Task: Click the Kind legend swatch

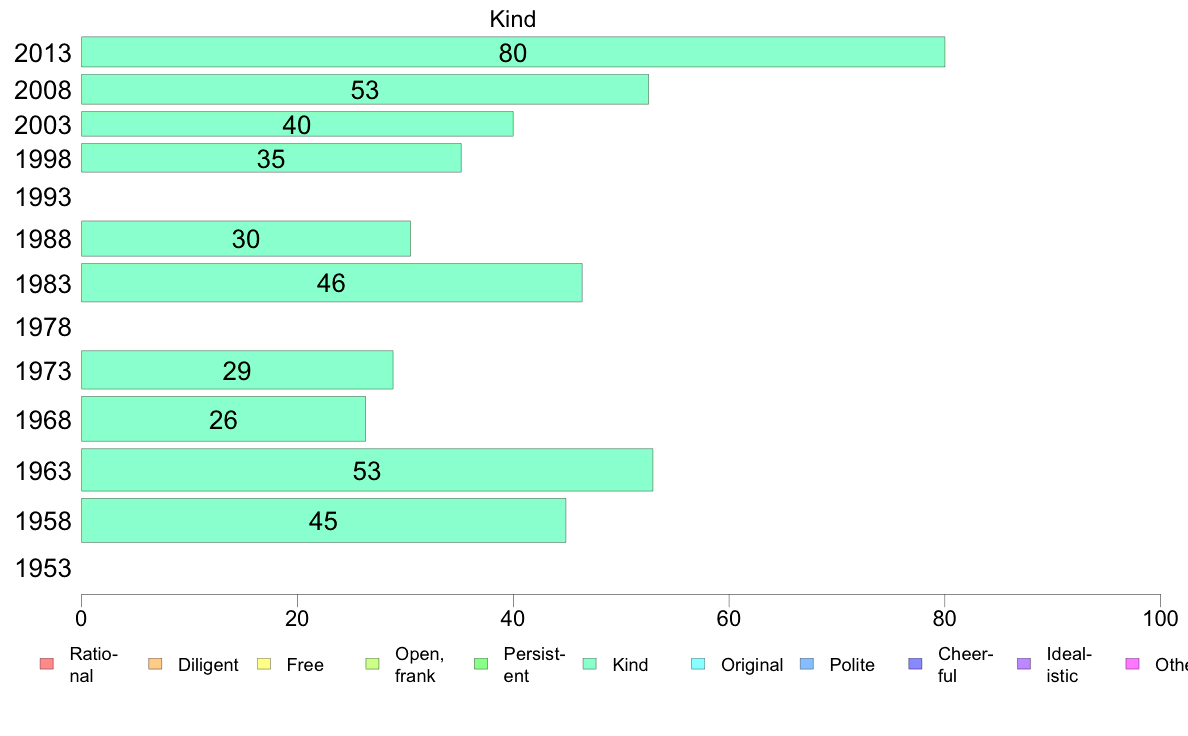Action: coord(589,664)
